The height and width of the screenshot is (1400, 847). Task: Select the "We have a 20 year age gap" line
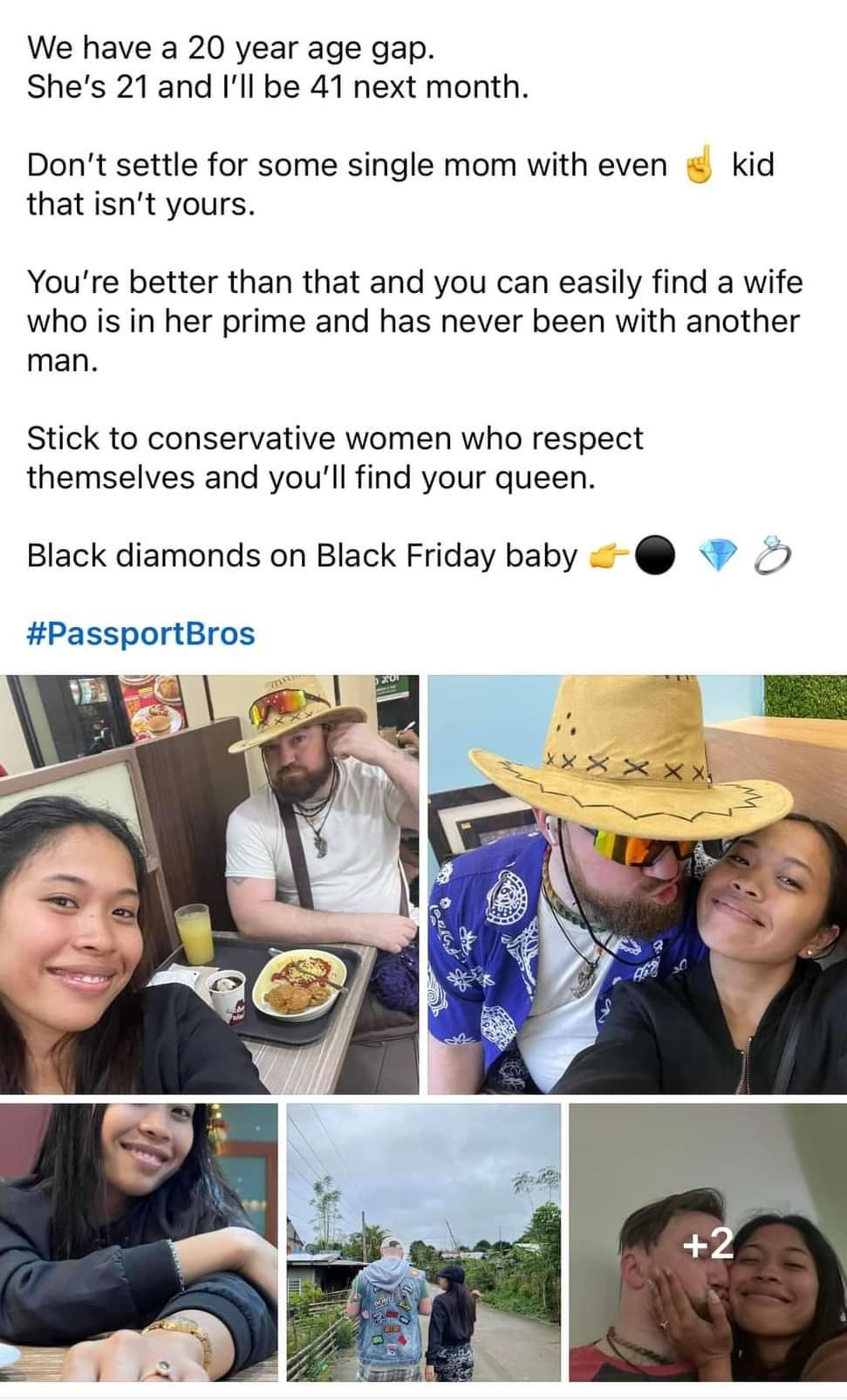click(230, 48)
